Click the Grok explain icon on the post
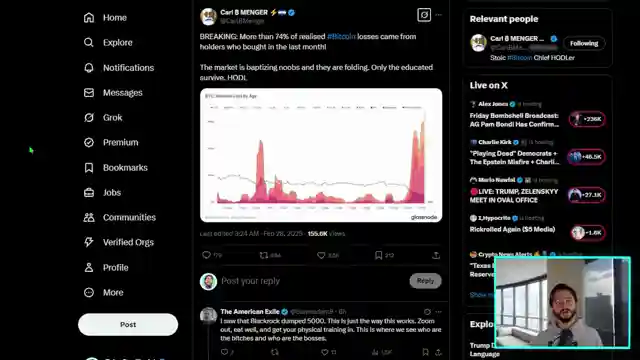Viewport: 640px width, 360px height. [x=424, y=15]
